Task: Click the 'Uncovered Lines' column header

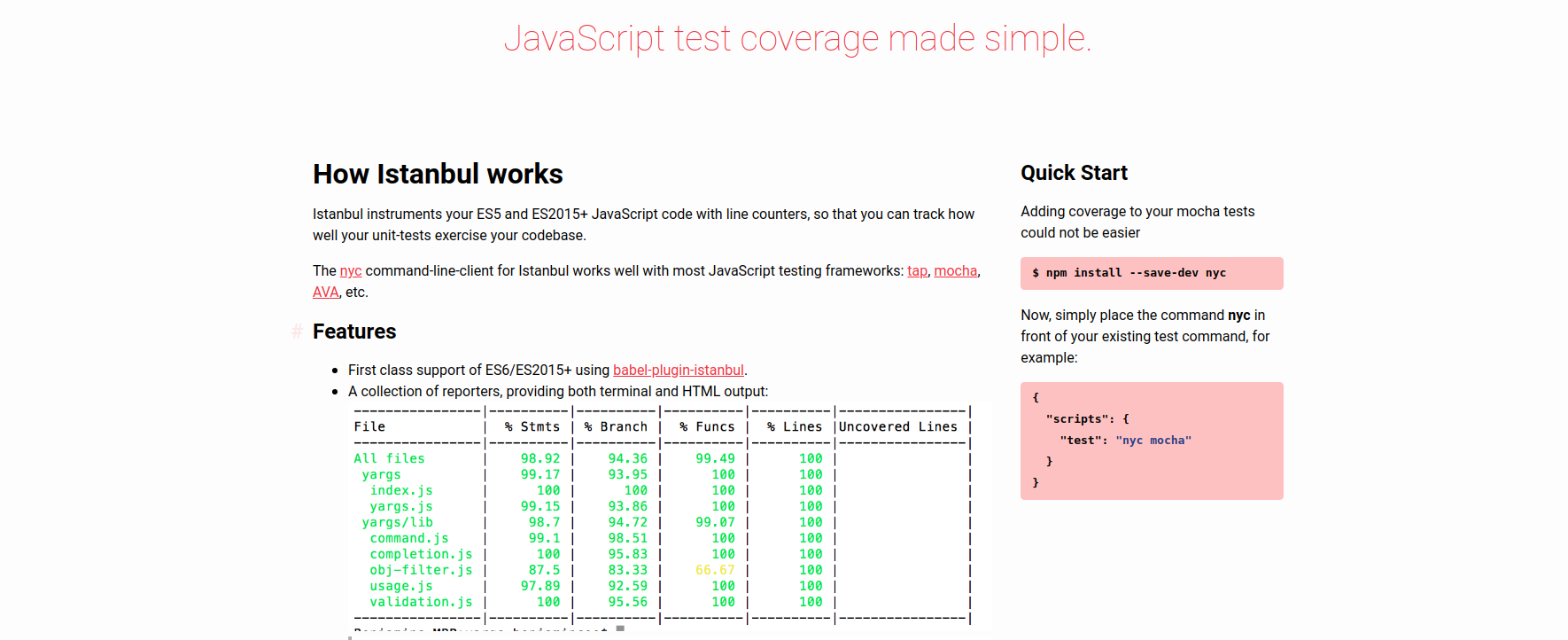Action: [898, 426]
